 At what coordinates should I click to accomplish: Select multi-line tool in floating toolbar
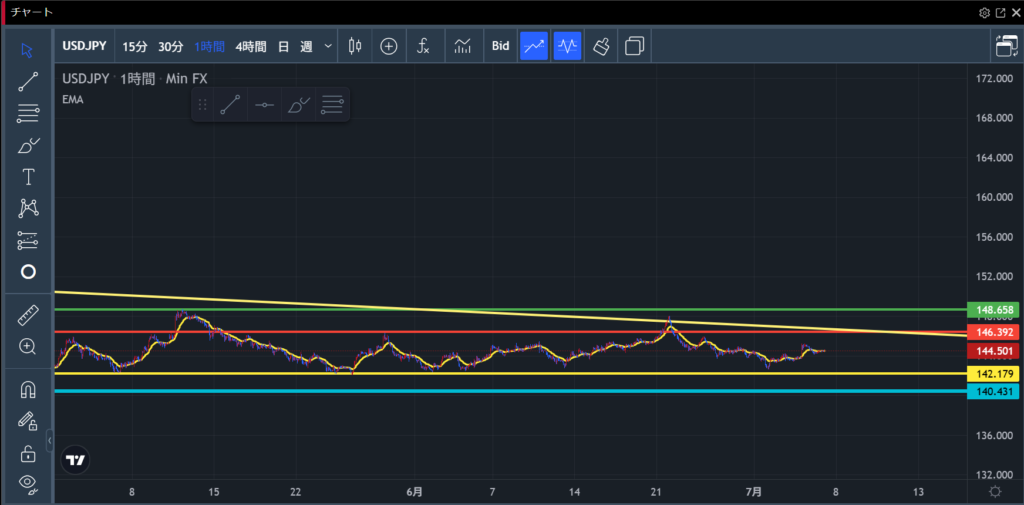point(332,105)
